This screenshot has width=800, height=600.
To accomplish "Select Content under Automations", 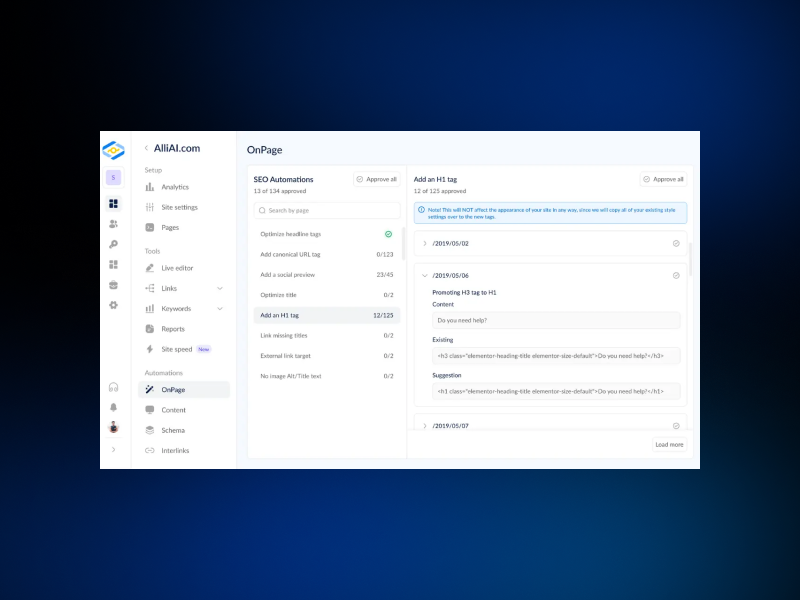I will (x=174, y=410).
